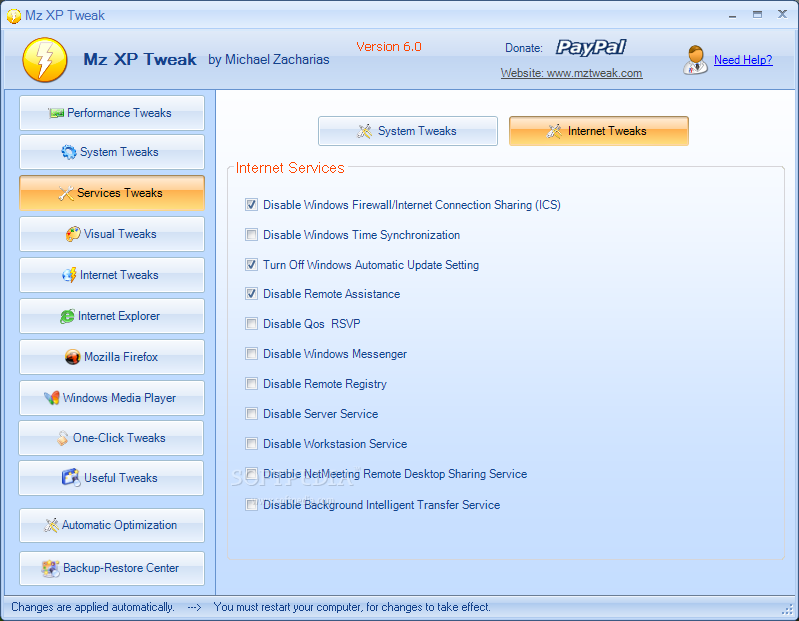Click the Automatic Optimization wrench icon
799x621 pixels.
(51, 525)
